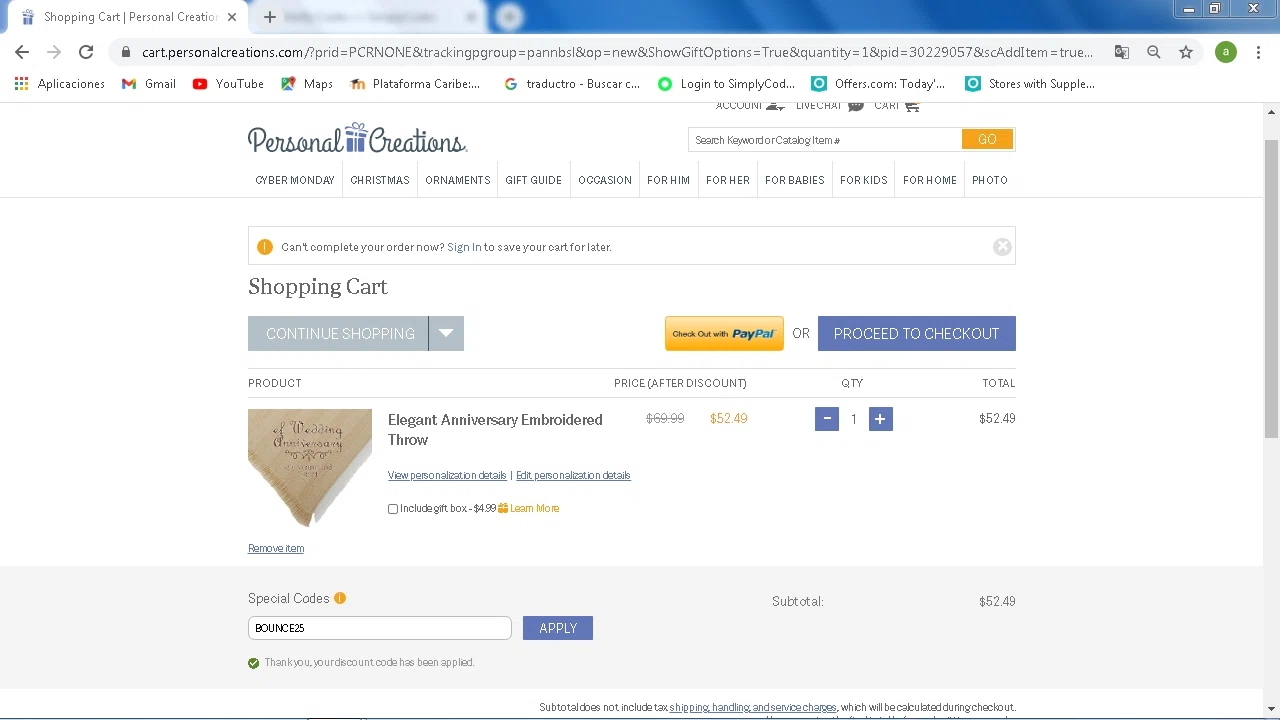Screen dimensions: 1280x720
Task: Open the Aplicaciones apps grid bookmark
Action: tap(60, 84)
